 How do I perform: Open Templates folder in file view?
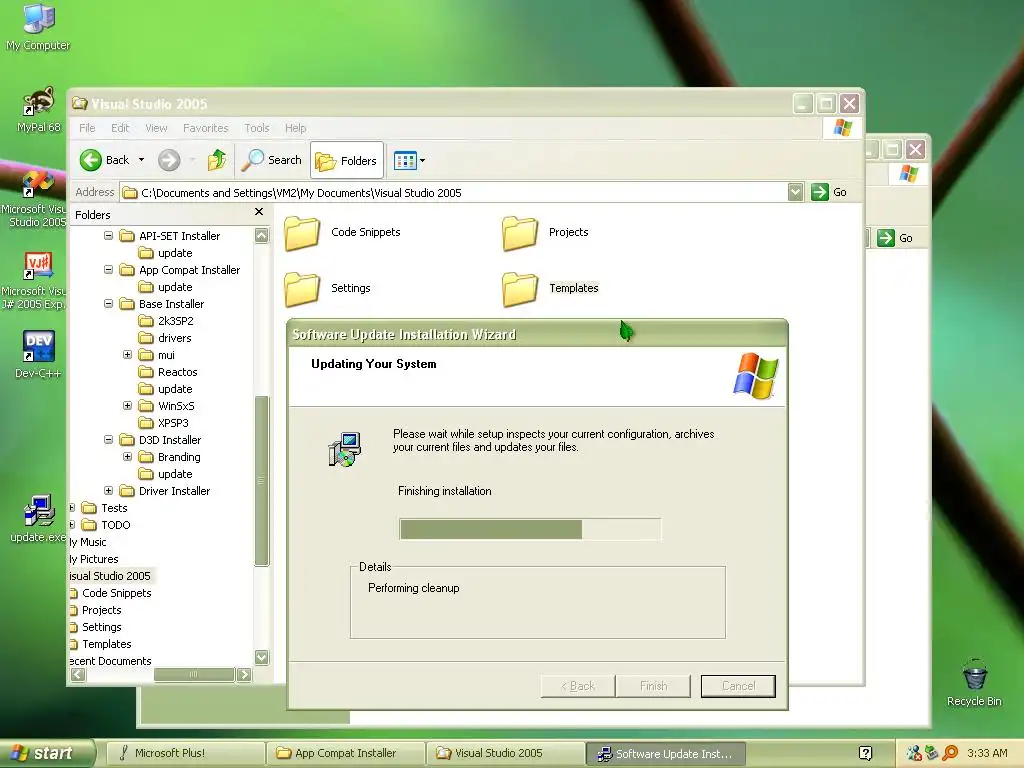551,288
